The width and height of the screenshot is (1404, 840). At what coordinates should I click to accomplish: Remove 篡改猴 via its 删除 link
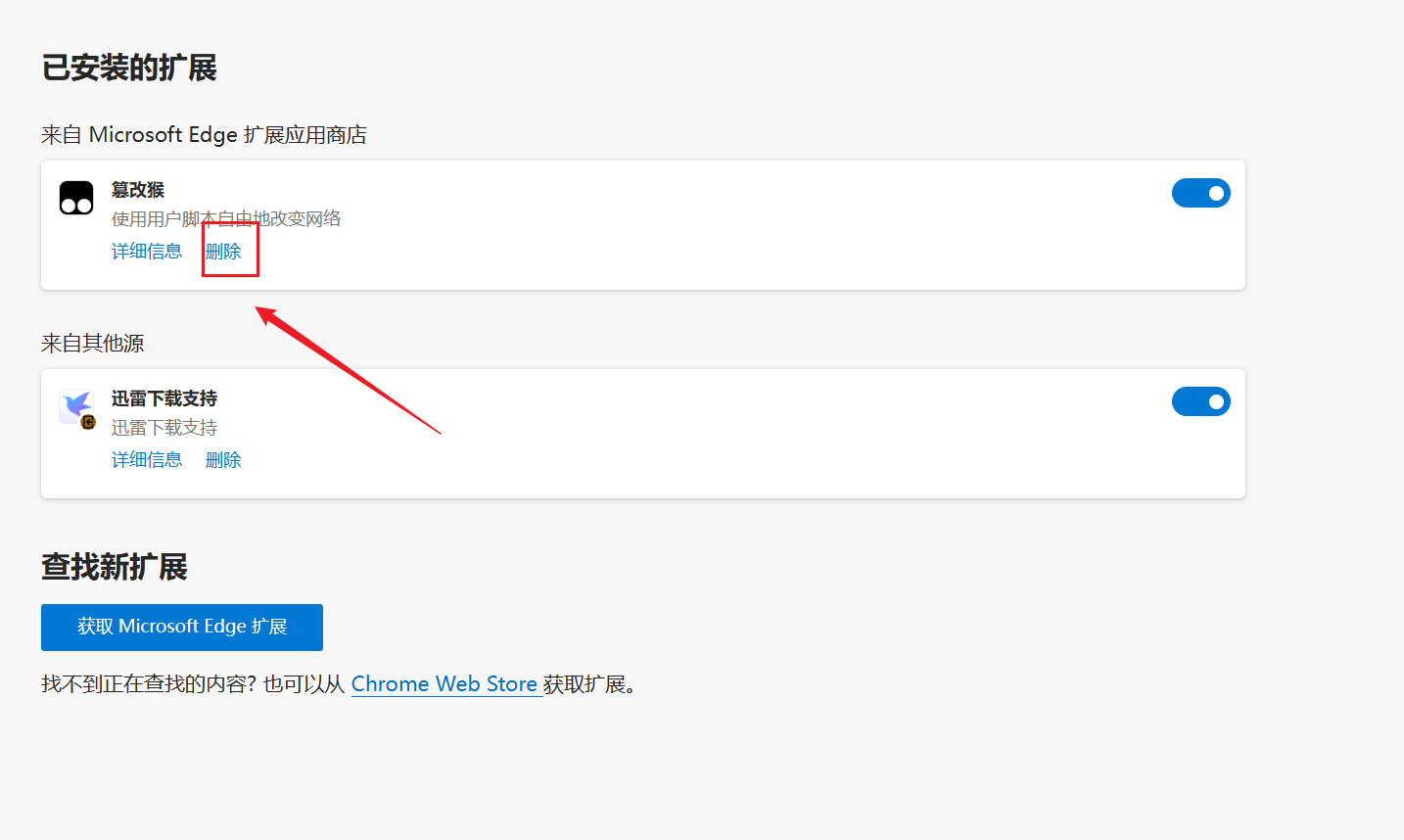click(x=223, y=252)
